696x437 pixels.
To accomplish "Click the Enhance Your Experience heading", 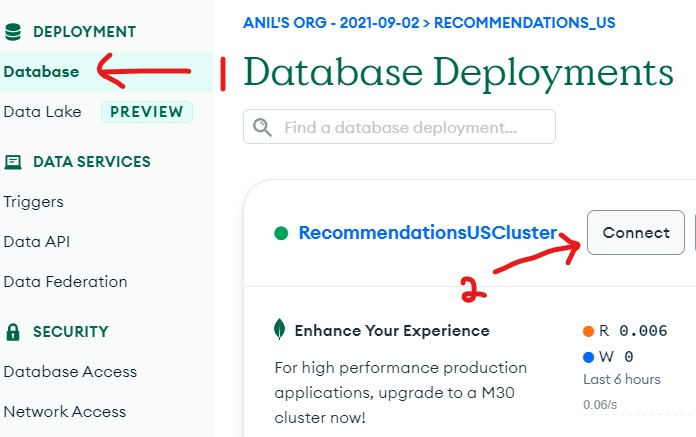I will [x=392, y=331].
